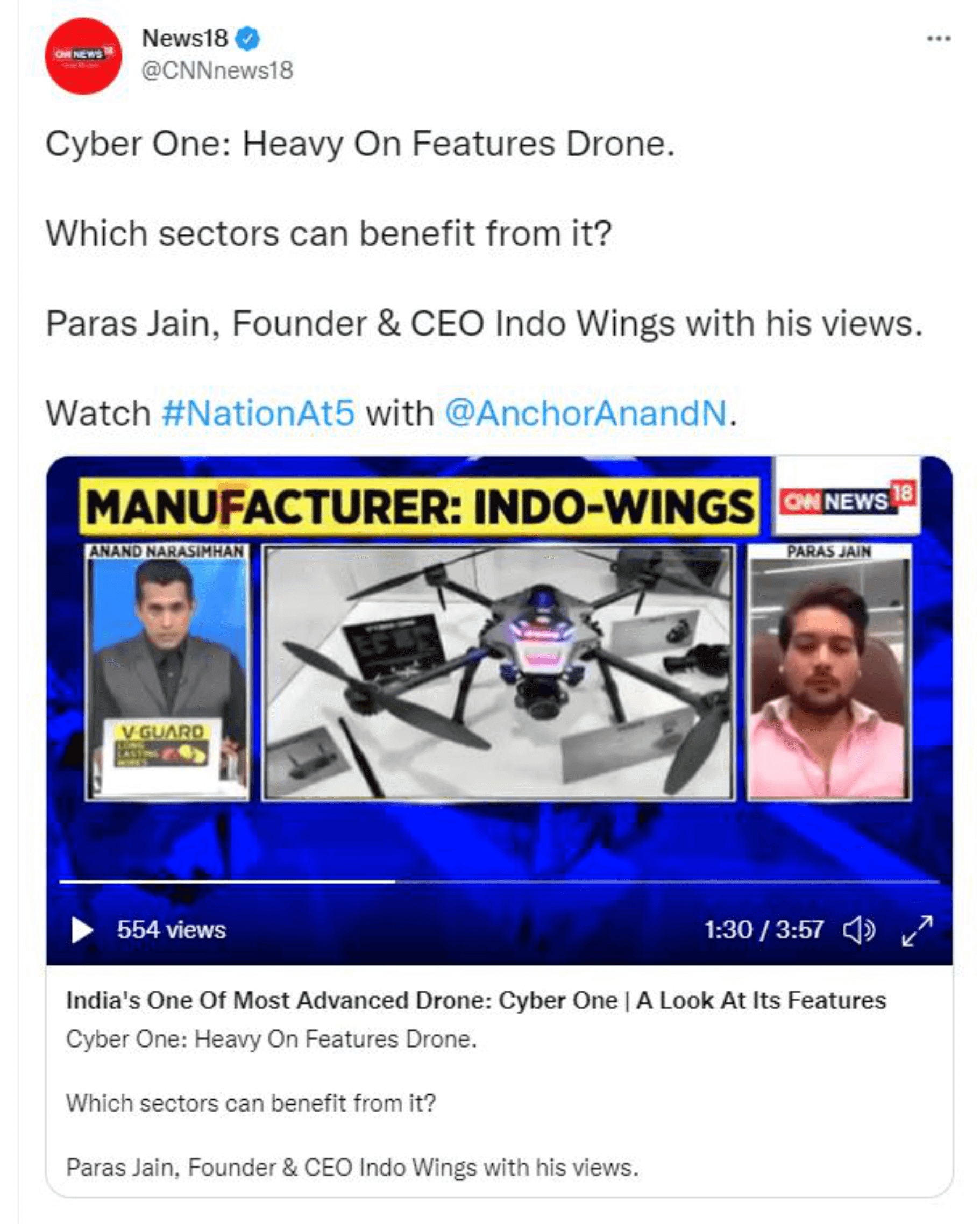Click the MANUFACTURER: INDO-WINGS yellow banner
This screenshot has height=1224, width=980.
click(x=419, y=507)
